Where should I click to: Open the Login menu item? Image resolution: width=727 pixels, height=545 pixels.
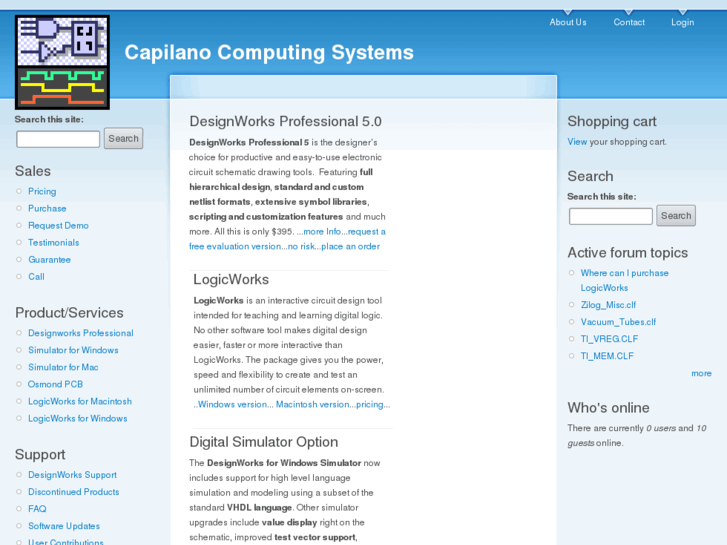coord(682,22)
